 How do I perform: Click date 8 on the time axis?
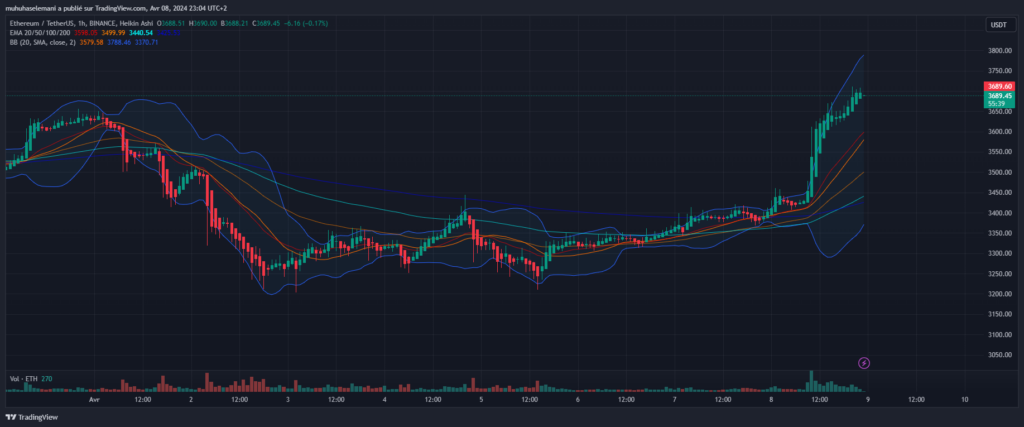pos(771,399)
